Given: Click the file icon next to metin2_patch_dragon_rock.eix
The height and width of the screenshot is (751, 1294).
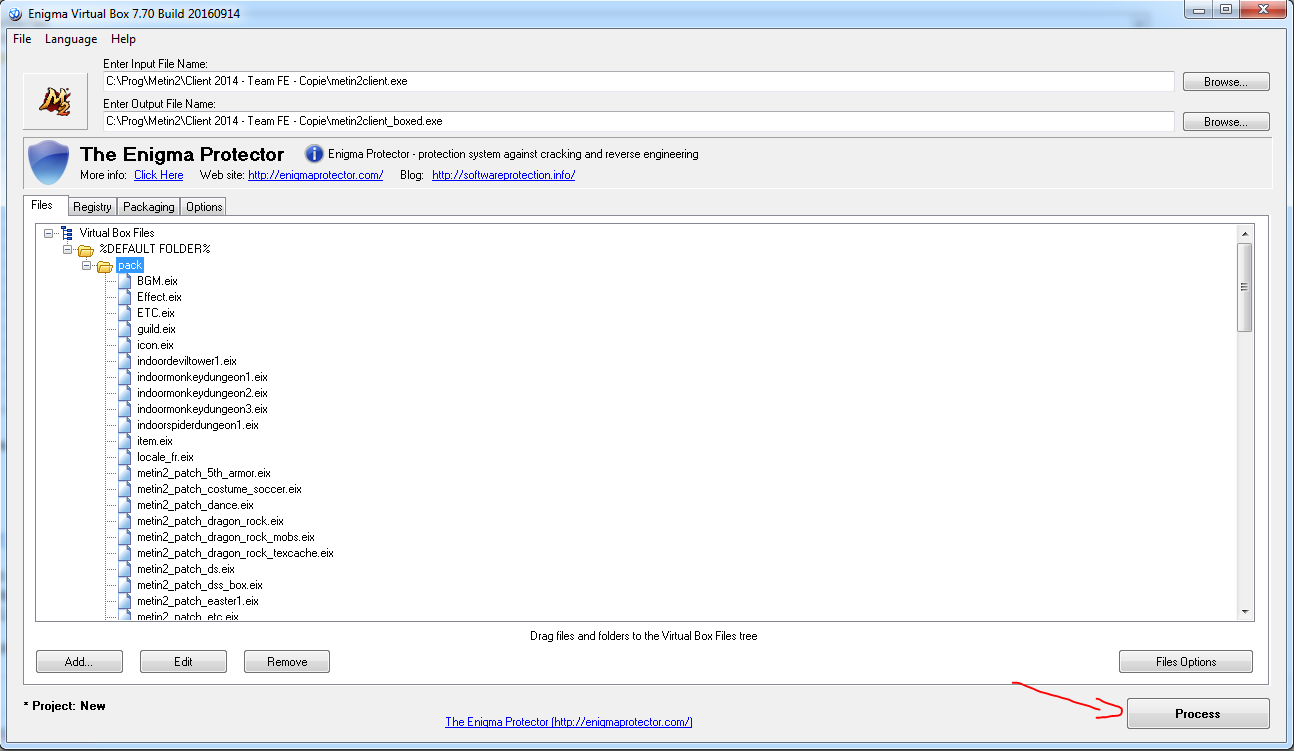Looking at the screenshot, I should click(x=124, y=521).
